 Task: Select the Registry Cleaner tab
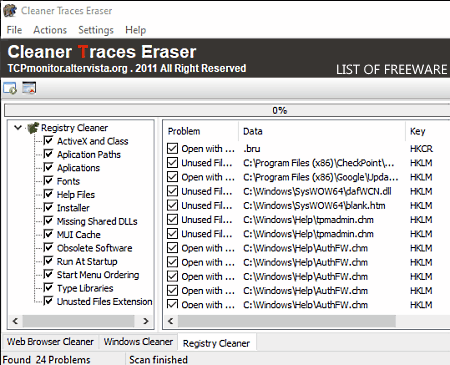pyautogui.click(x=217, y=343)
